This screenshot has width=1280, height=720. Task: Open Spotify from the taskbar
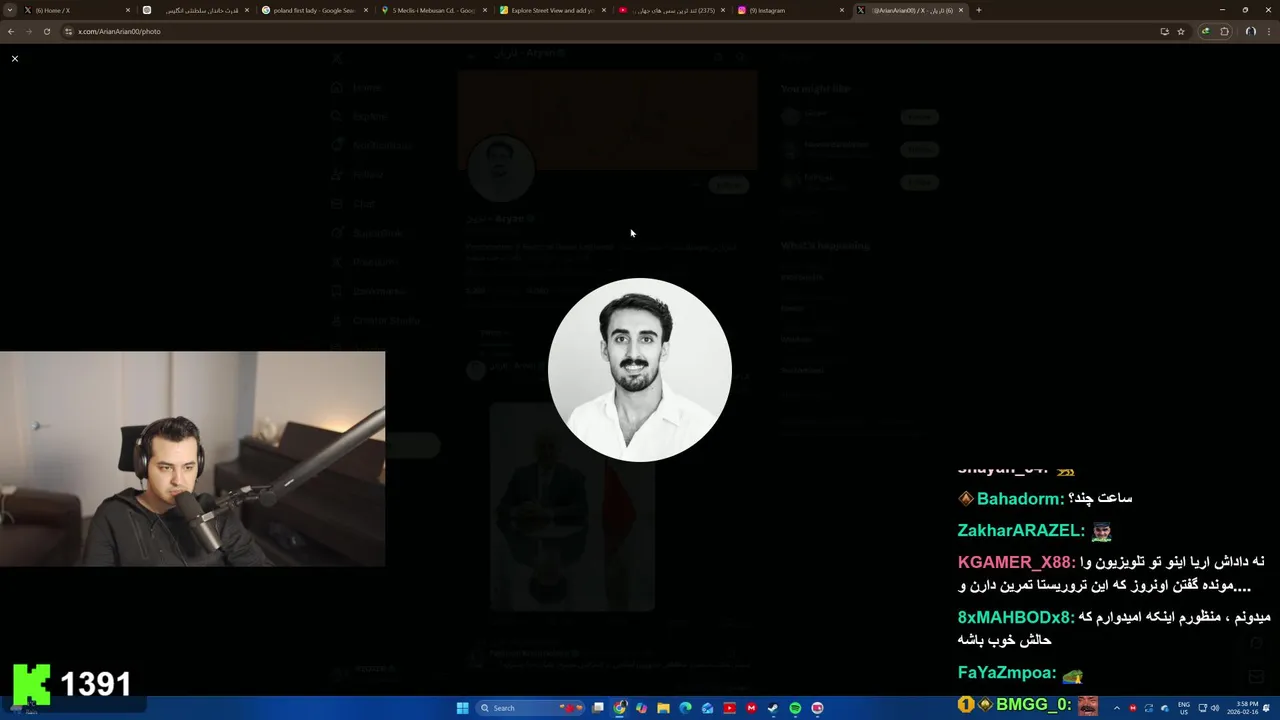click(795, 708)
